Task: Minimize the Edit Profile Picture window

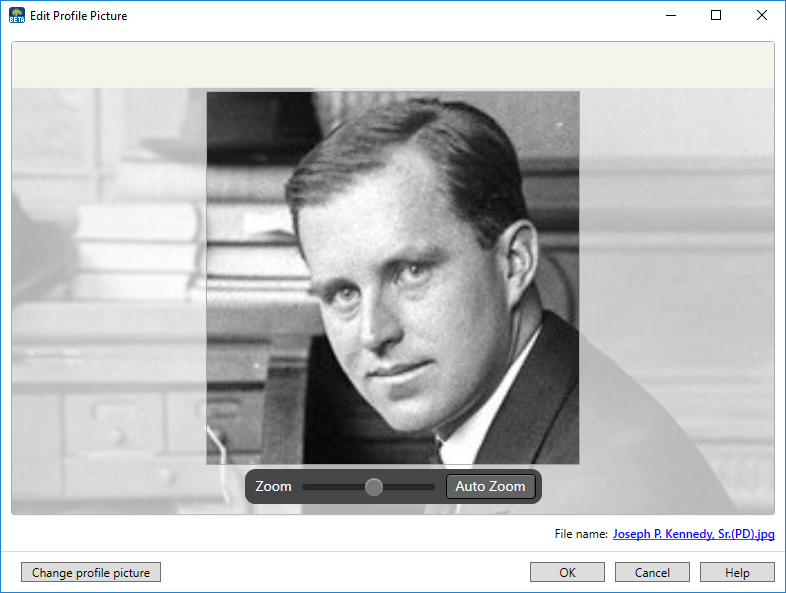Action: click(x=671, y=16)
